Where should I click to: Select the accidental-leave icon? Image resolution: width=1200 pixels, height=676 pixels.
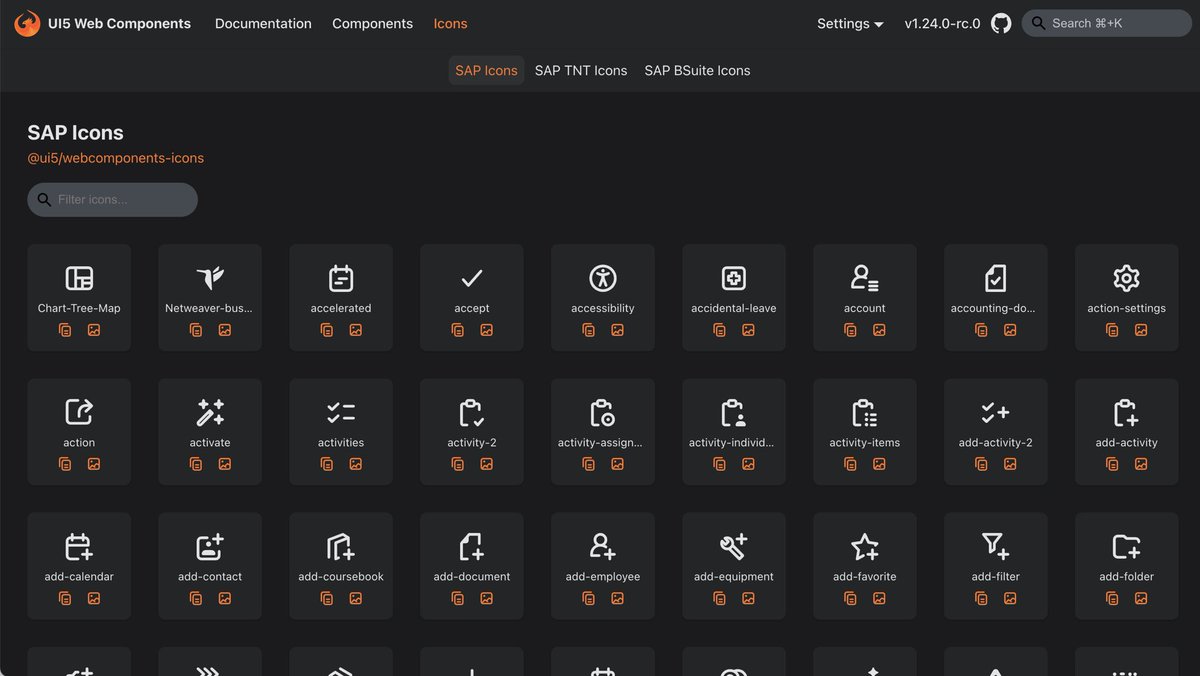pyautogui.click(x=734, y=278)
